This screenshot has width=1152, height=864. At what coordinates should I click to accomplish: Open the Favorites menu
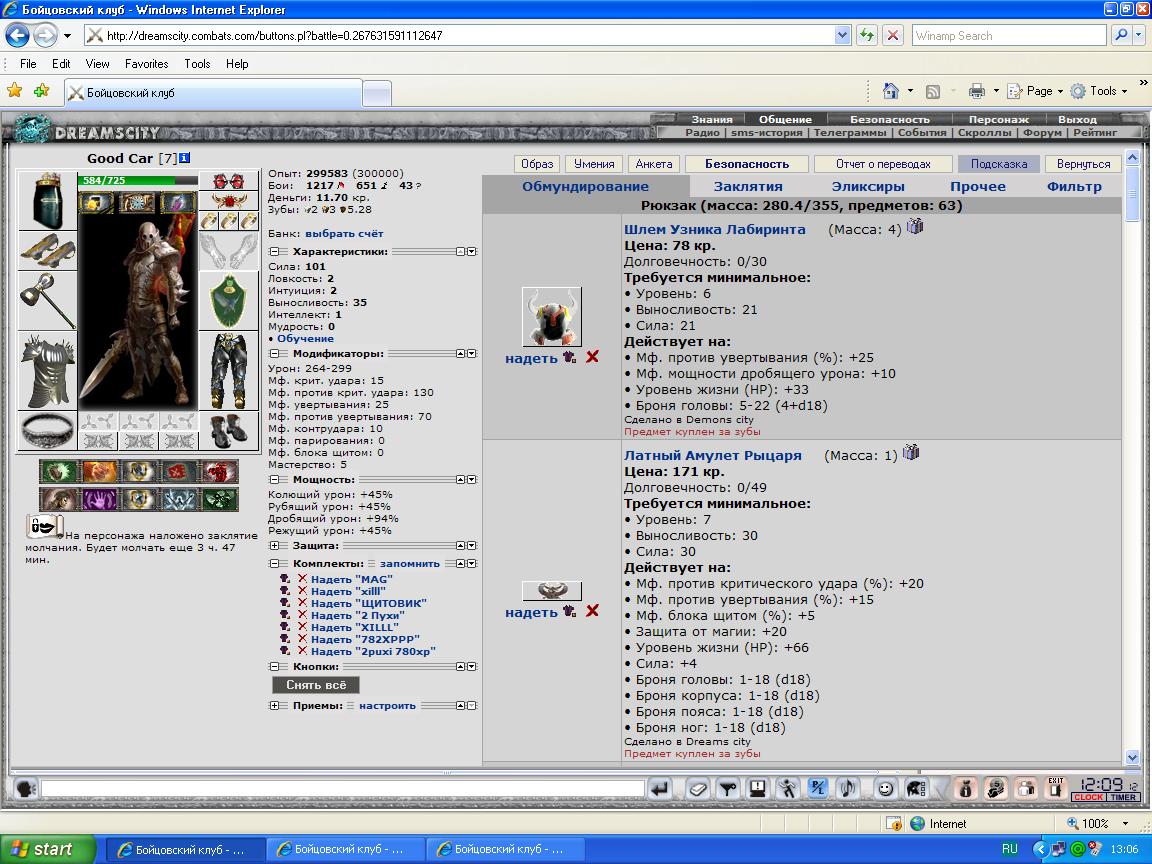point(146,64)
